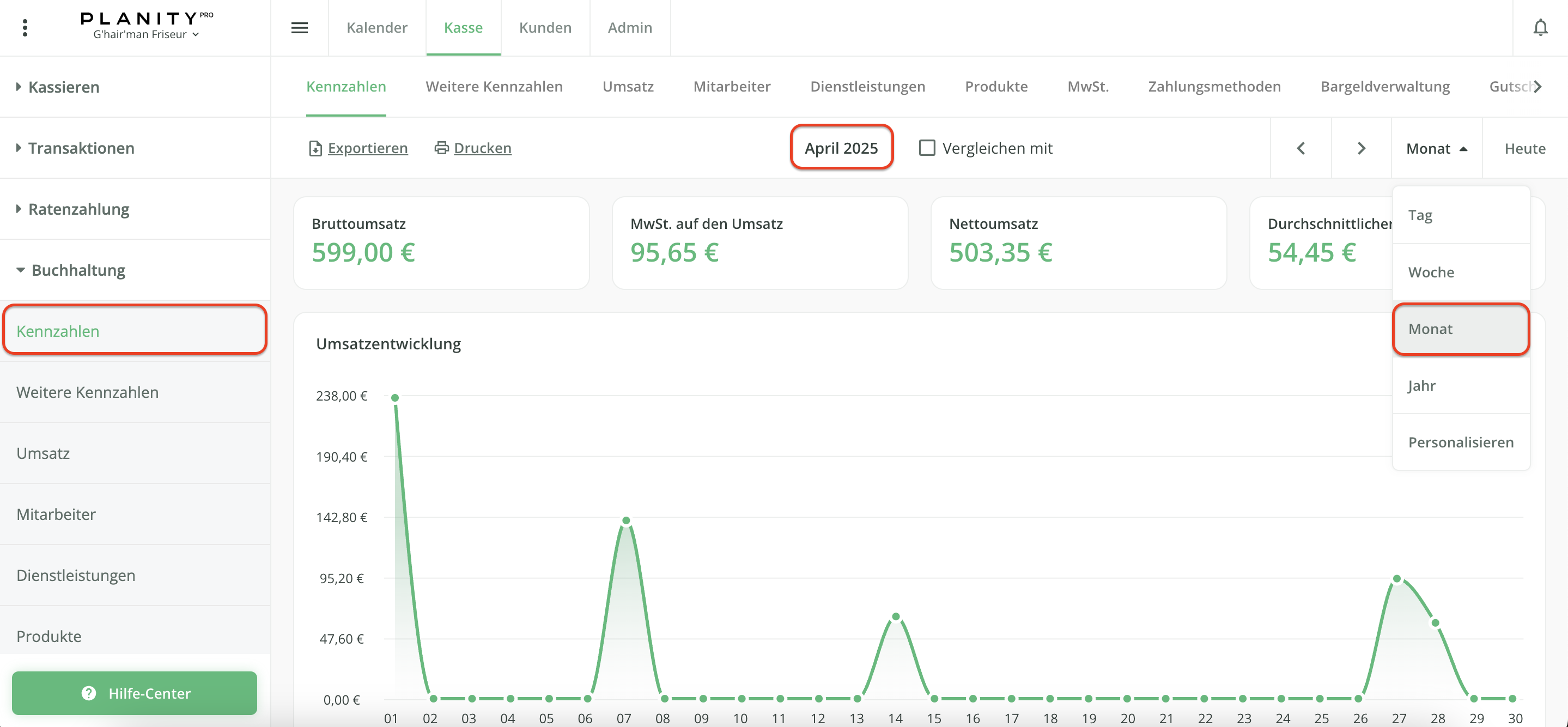Click the Heute button
Viewport: 1568px width, 727px height.
(x=1524, y=149)
